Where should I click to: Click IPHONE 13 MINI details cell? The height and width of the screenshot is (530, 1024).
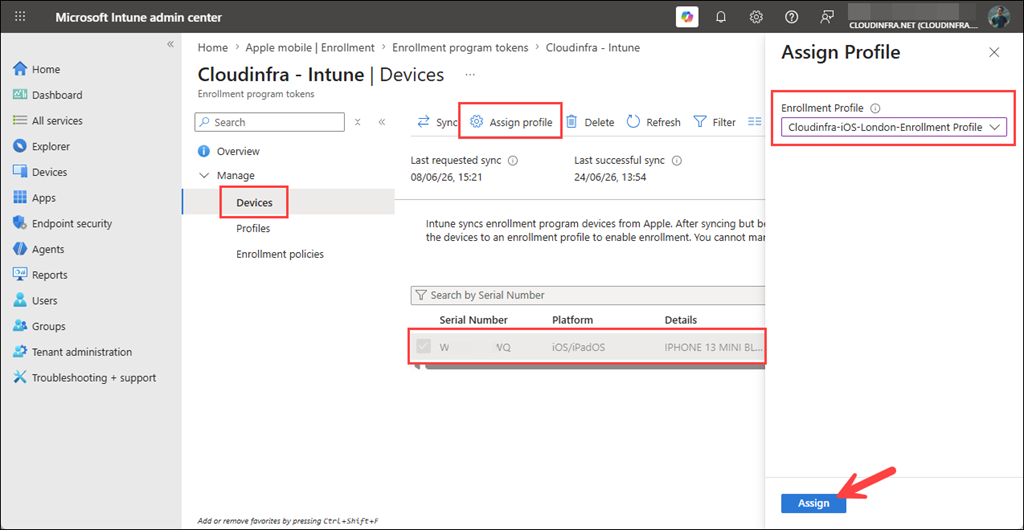713,347
